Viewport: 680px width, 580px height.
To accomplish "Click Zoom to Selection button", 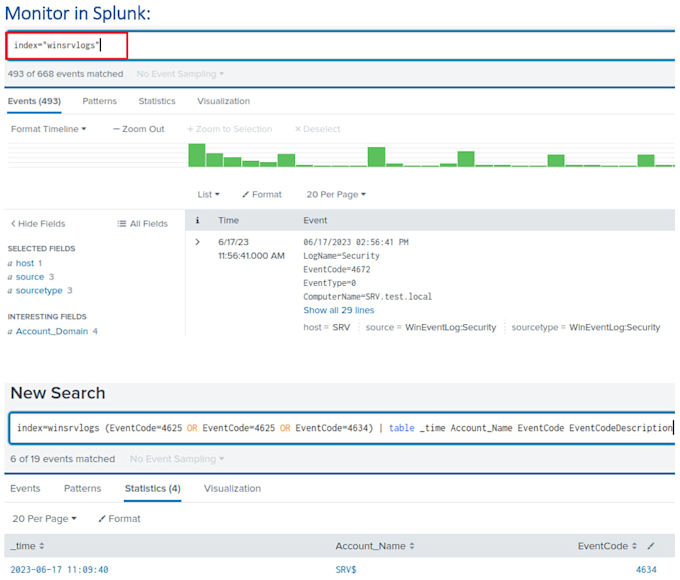I will point(229,129).
